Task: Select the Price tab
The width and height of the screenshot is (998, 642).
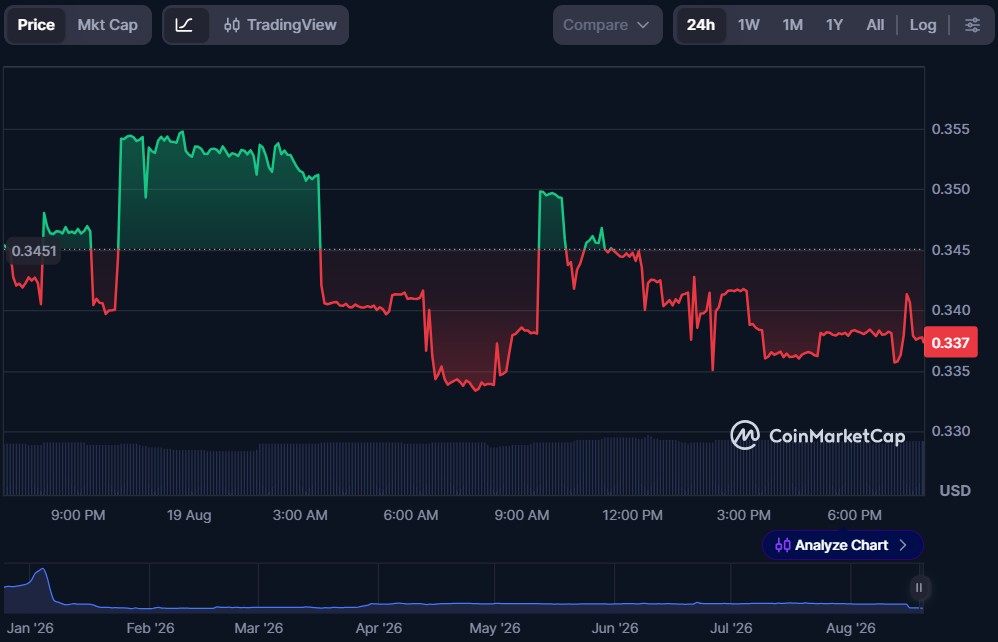Action: point(36,25)
